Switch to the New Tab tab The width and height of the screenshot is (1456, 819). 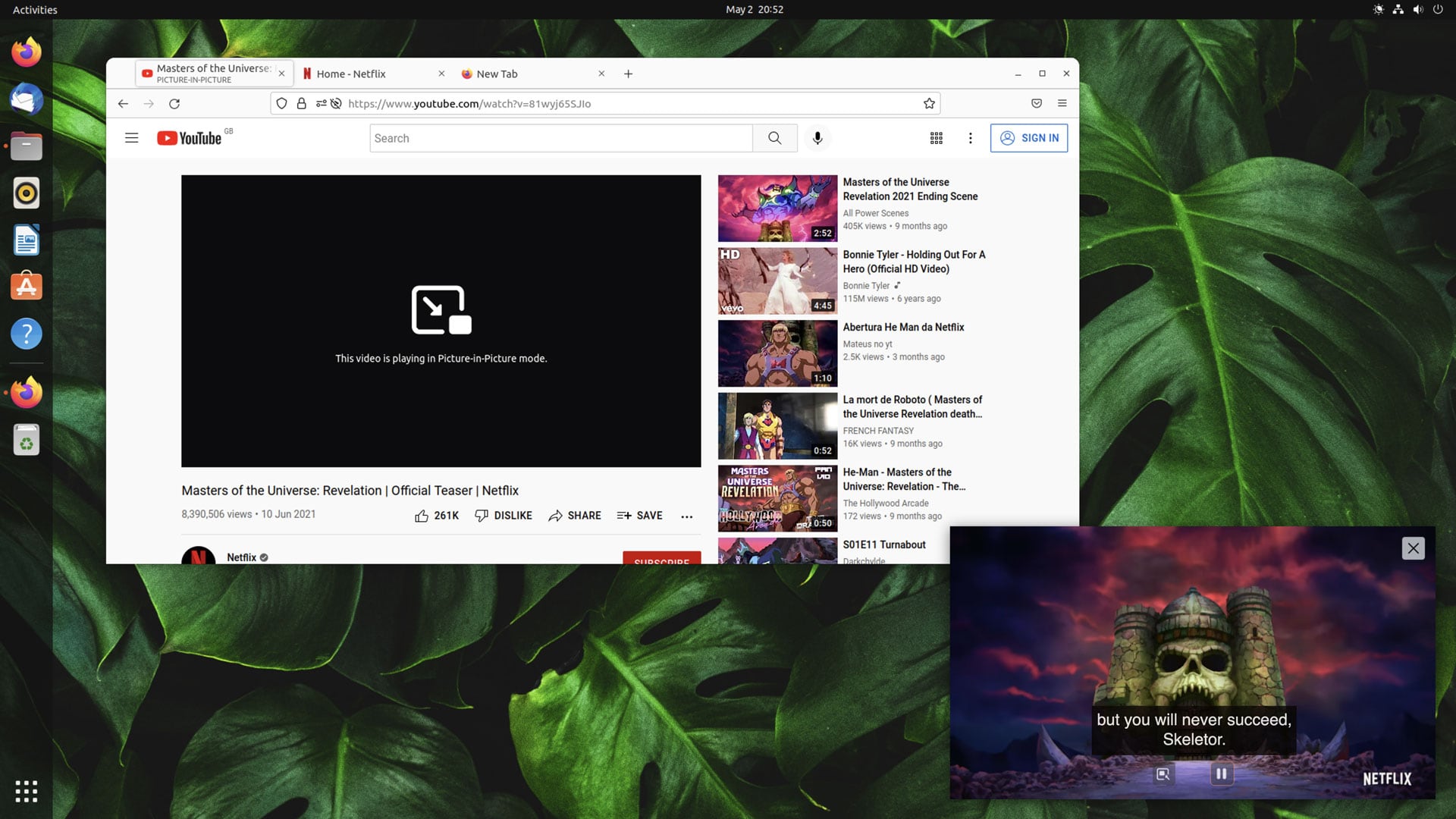(531, 74)
